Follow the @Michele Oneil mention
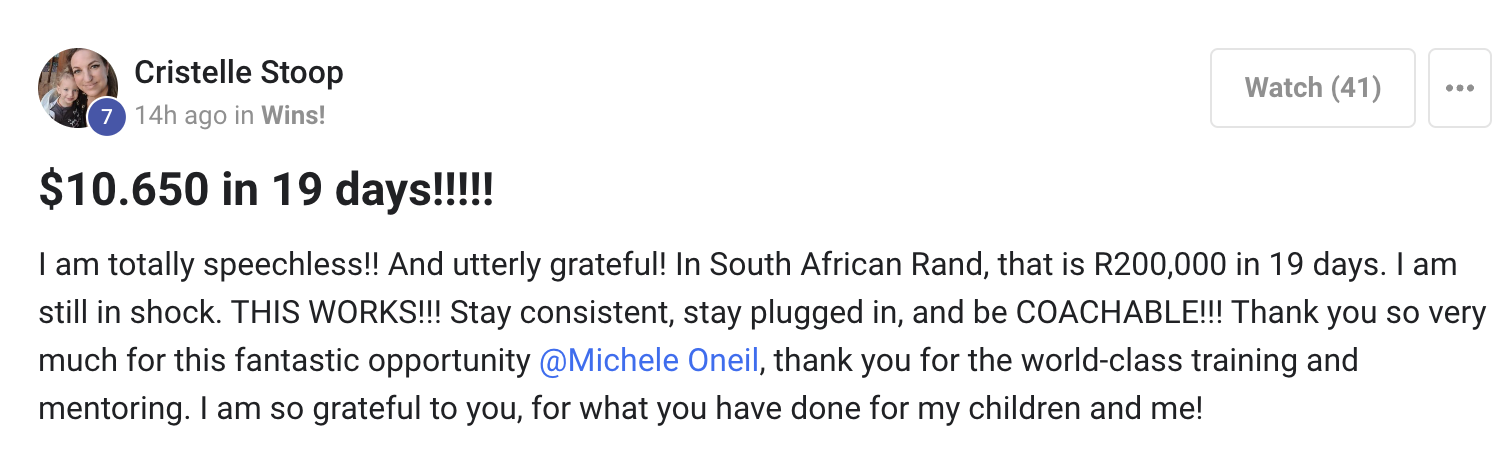 [649, 360]
